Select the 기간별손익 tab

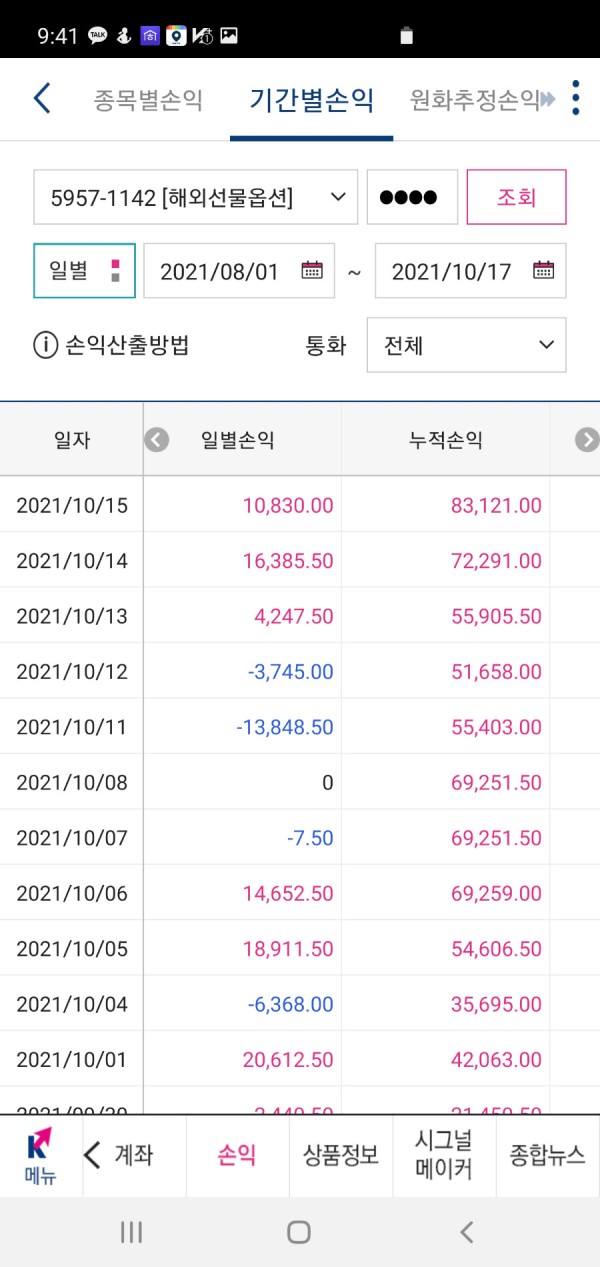tap(311, 100)
